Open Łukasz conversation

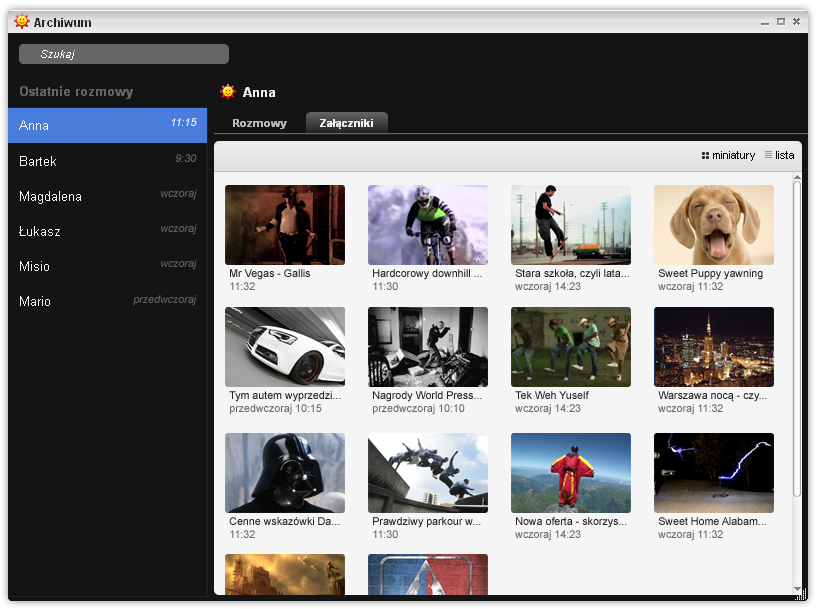pos(107,231)
